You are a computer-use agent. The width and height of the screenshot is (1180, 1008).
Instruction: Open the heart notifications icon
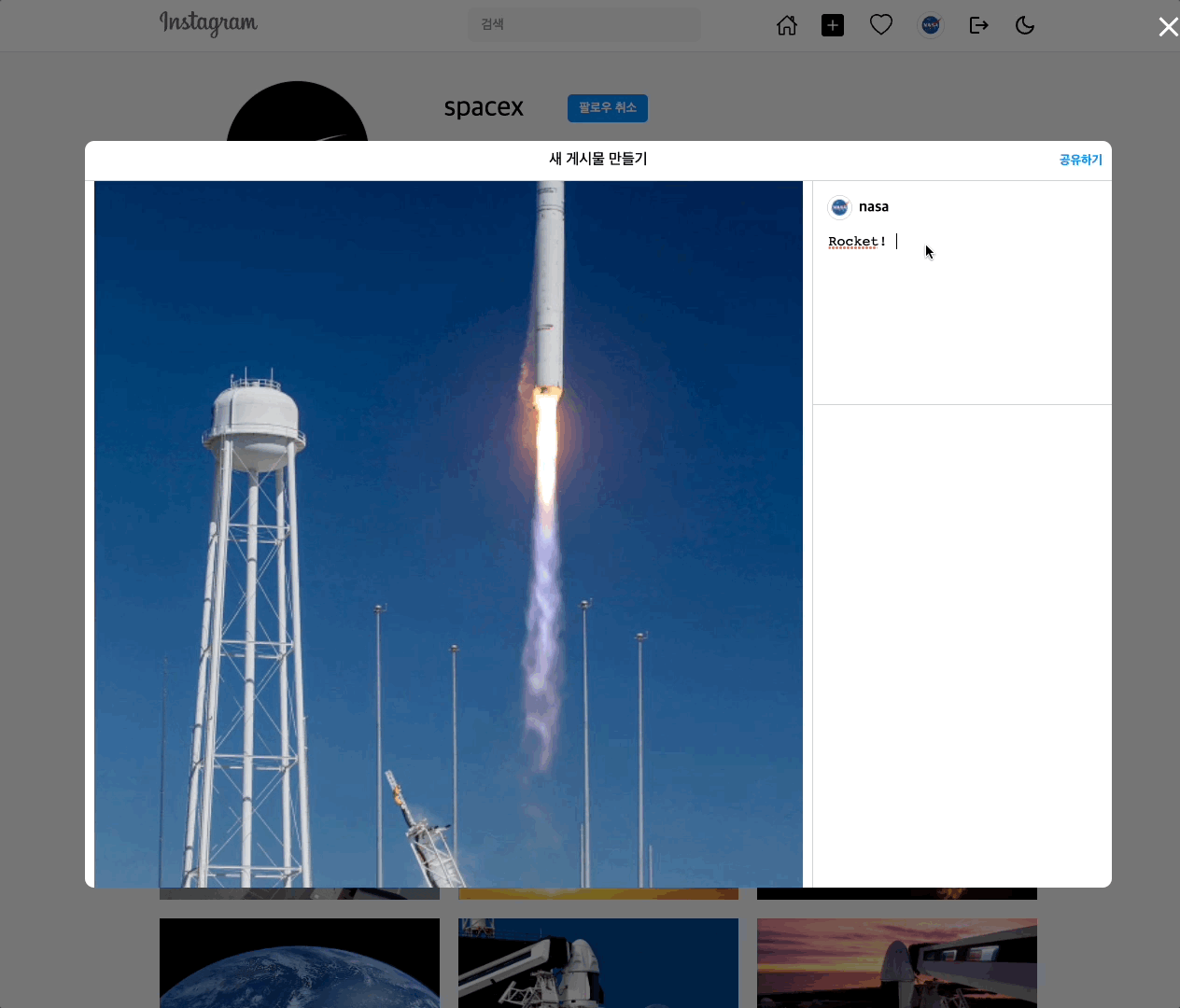click(x=881, y=25)
